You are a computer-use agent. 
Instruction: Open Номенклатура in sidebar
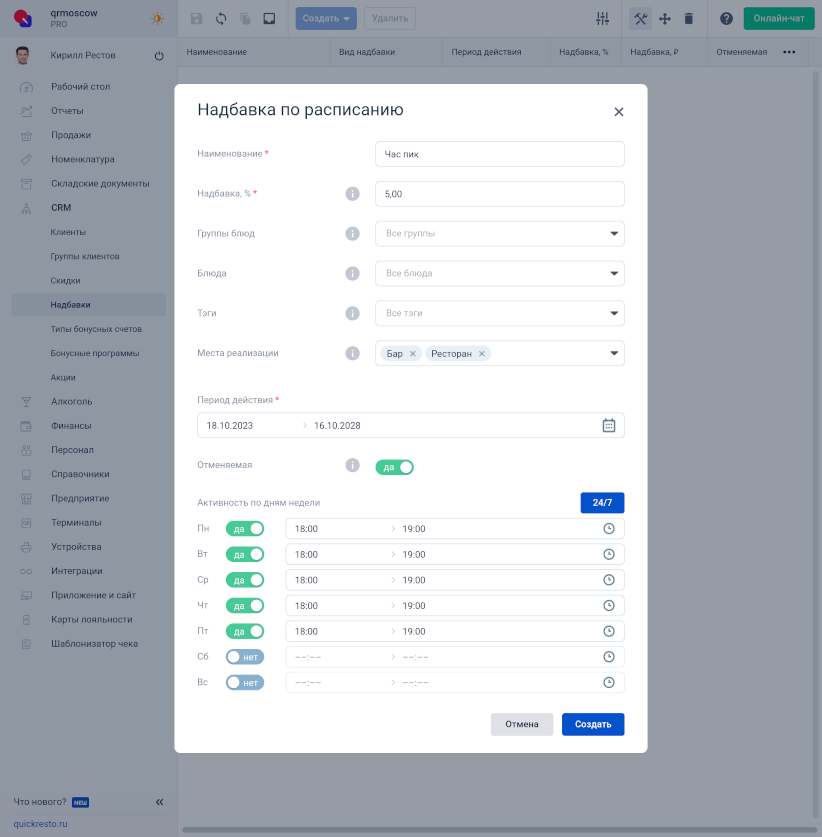pos(83,159)
